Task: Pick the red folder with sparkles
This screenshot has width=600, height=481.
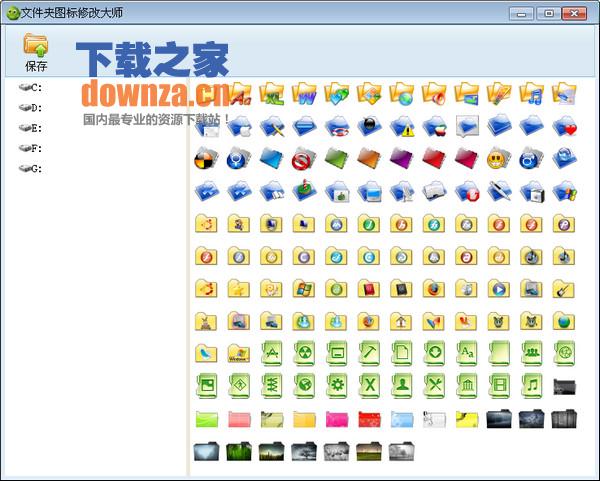Action: 369,419
